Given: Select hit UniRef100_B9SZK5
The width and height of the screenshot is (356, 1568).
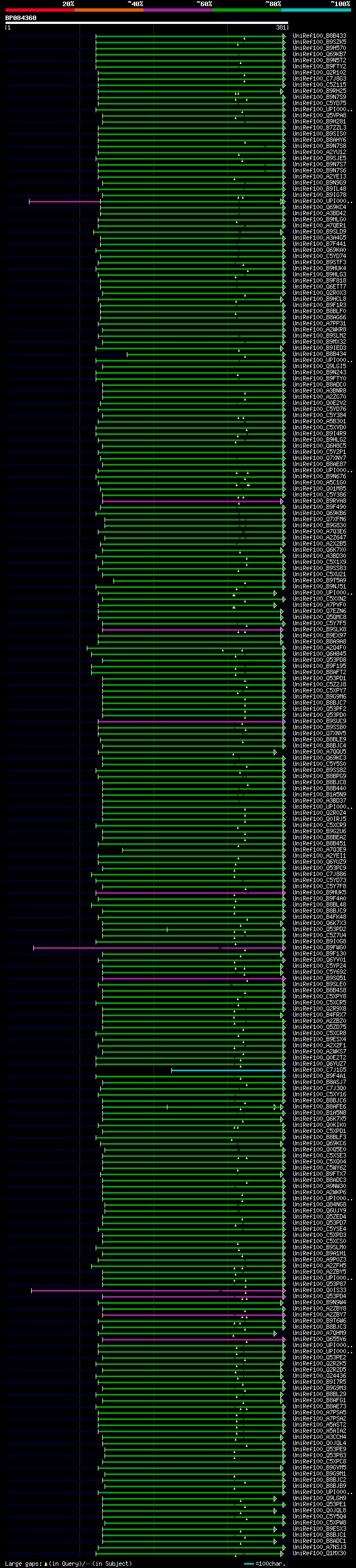Looking at the screenshot, I should (319, 42).
